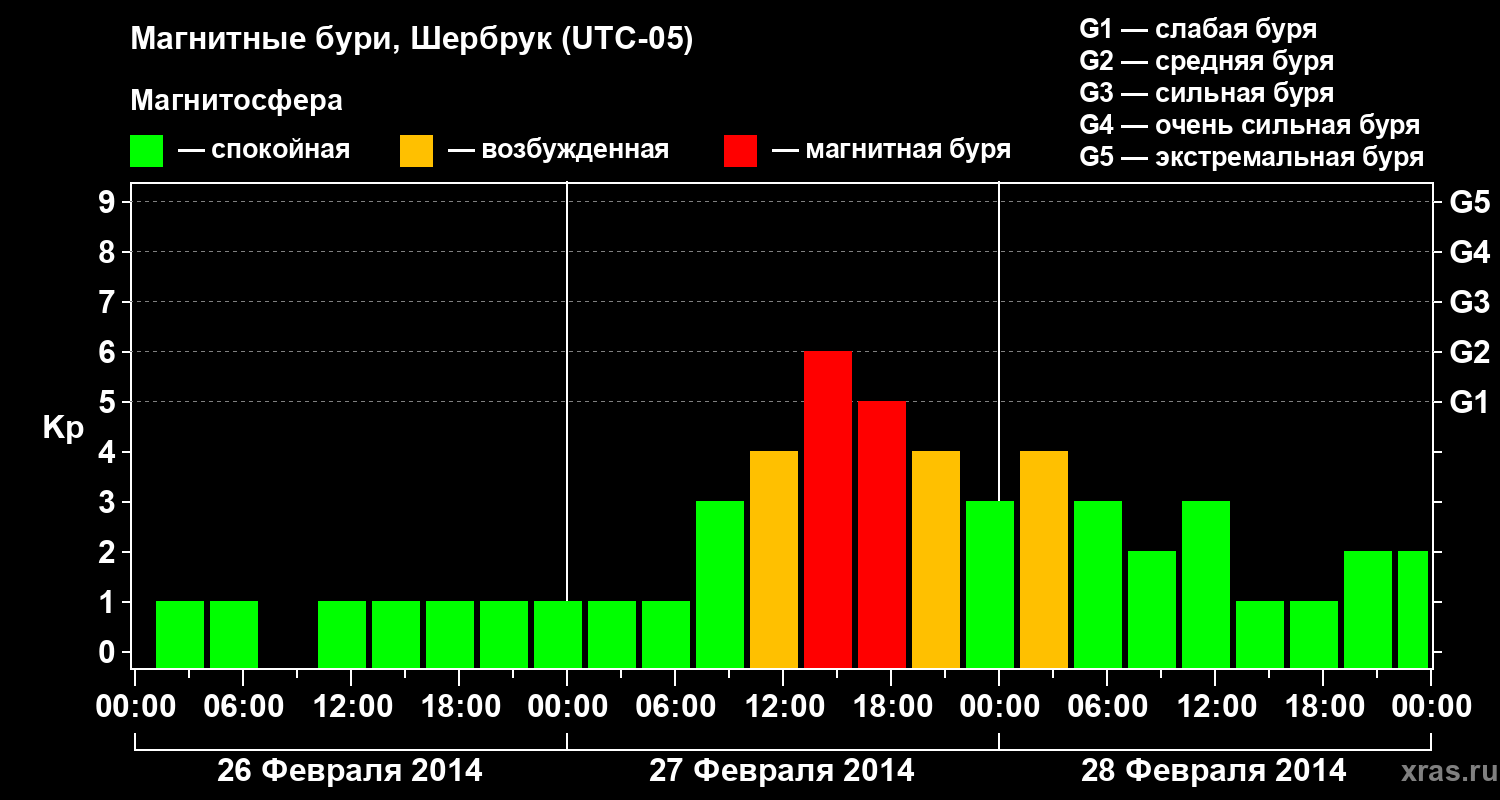The image size is (1500, 800).
Task: Click the 'G3 — сильная буря' legend line
Action: (1206, 93)
